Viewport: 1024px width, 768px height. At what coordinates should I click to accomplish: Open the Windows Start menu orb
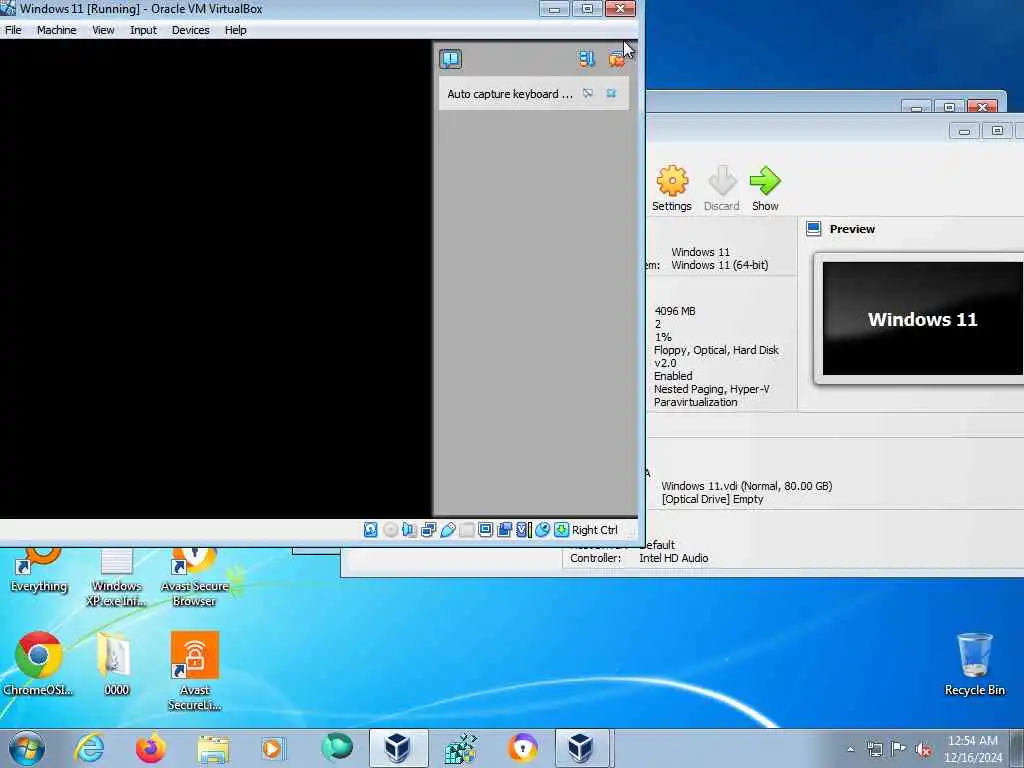pos(27,748)
